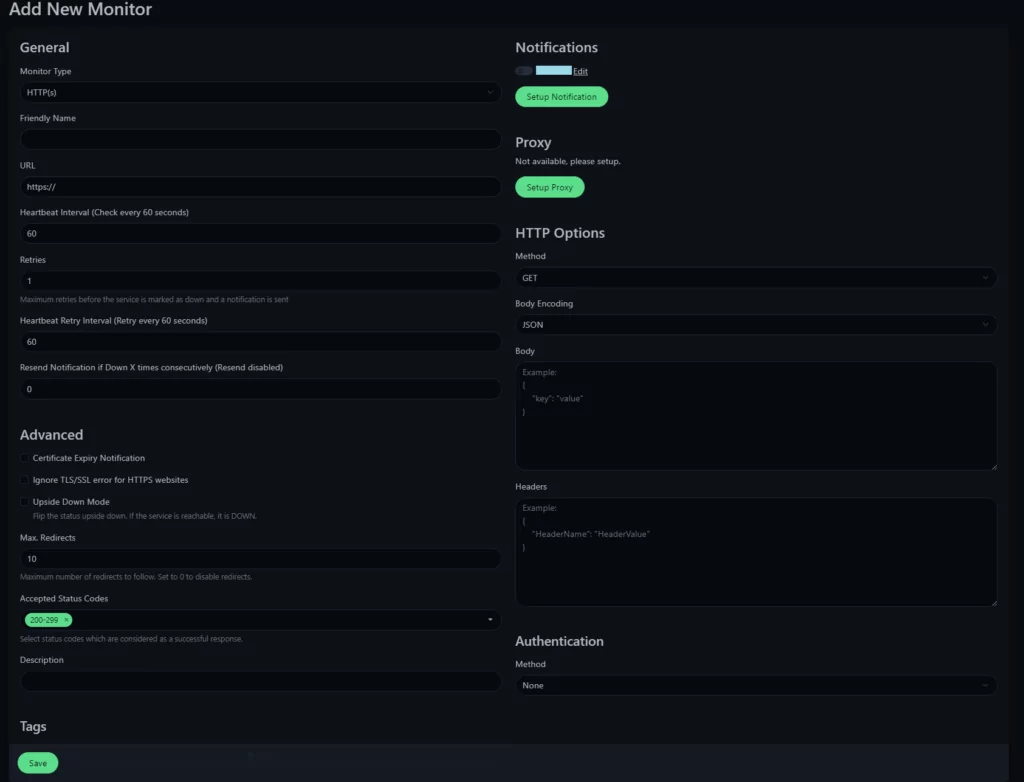This screenshot has width=1024, height=782.
Task: Focus the URL input field
Action: coord(260,187)
